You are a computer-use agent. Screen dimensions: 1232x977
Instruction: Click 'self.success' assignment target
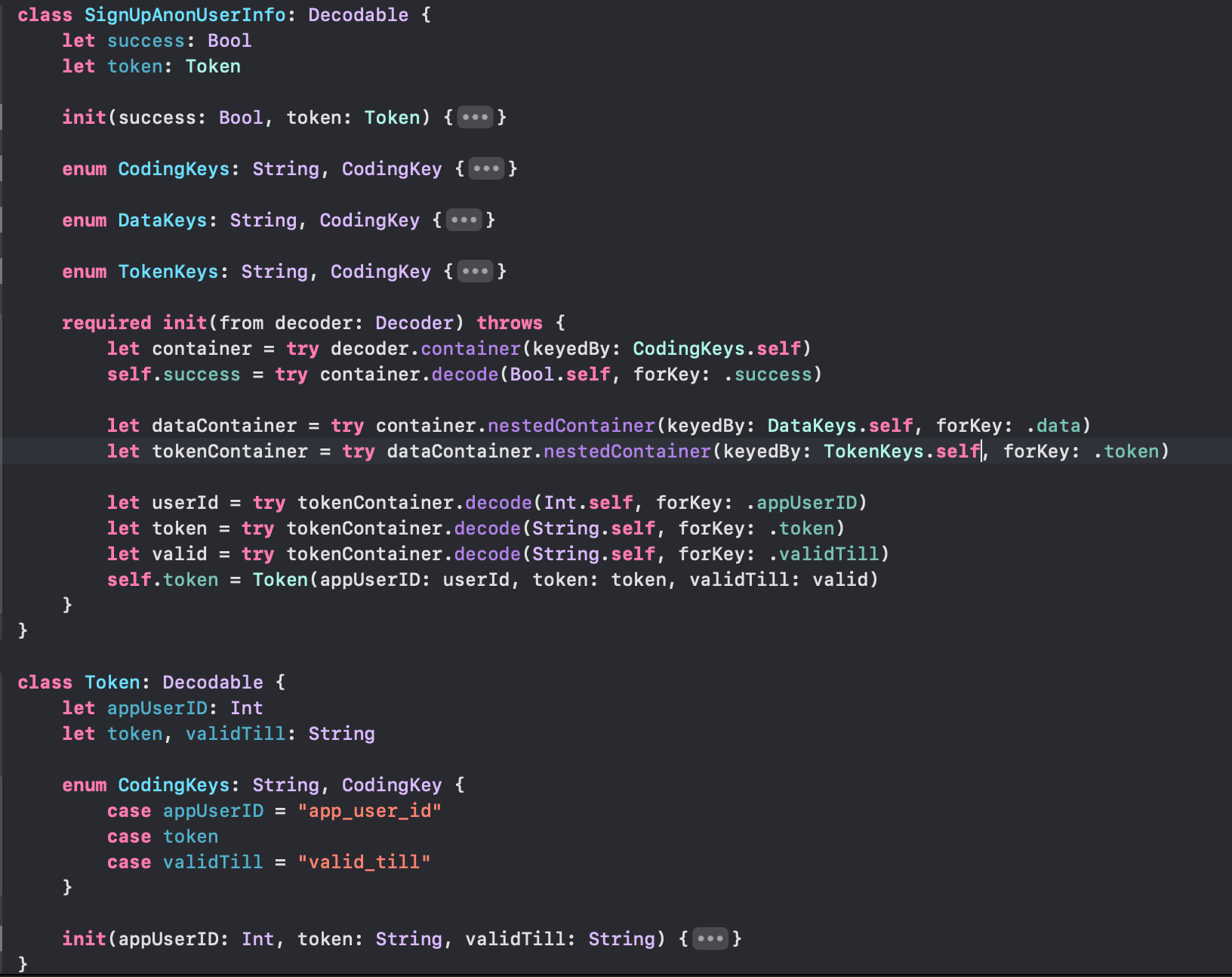pyautogui.click(x=174, y=374)
